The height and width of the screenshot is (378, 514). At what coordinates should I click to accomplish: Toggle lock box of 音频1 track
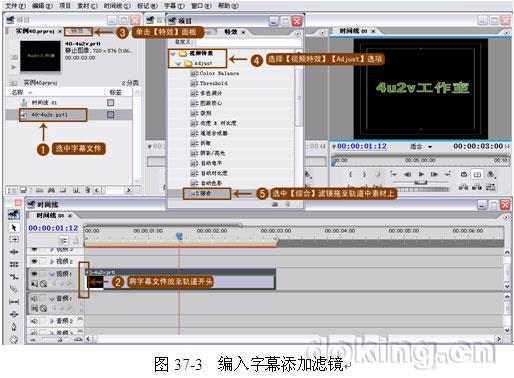[x=43, y=298]
